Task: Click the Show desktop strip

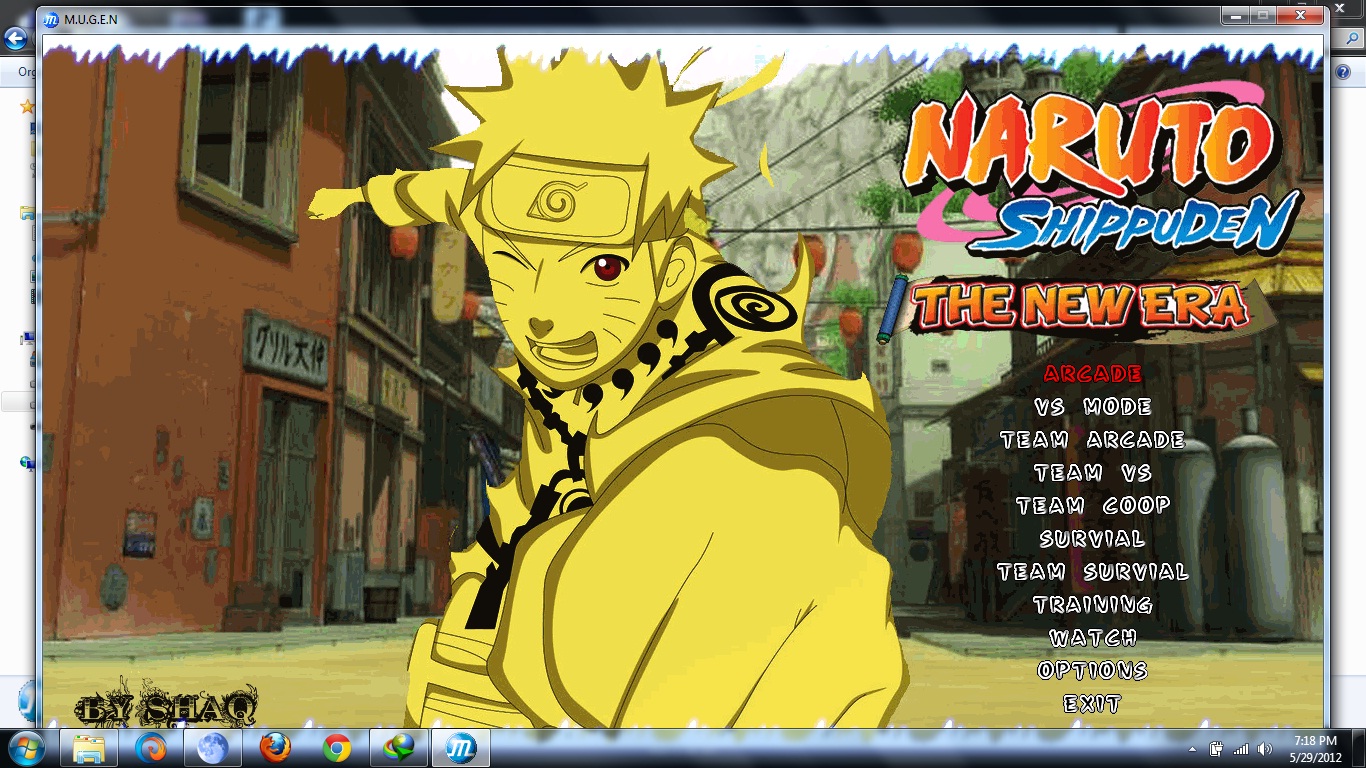Action: click(x=1358, y=748)
